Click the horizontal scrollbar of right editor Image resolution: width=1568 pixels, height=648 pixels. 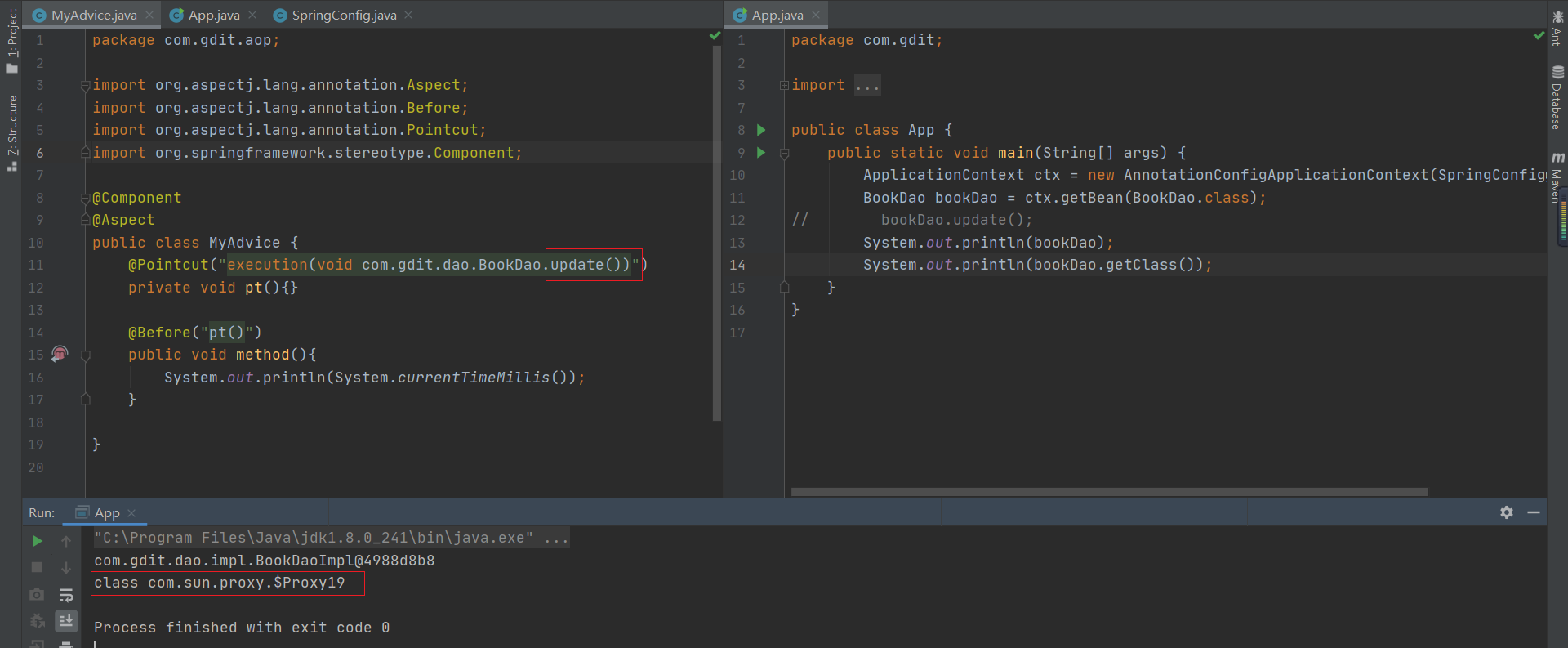click(x=1109, y=492)
